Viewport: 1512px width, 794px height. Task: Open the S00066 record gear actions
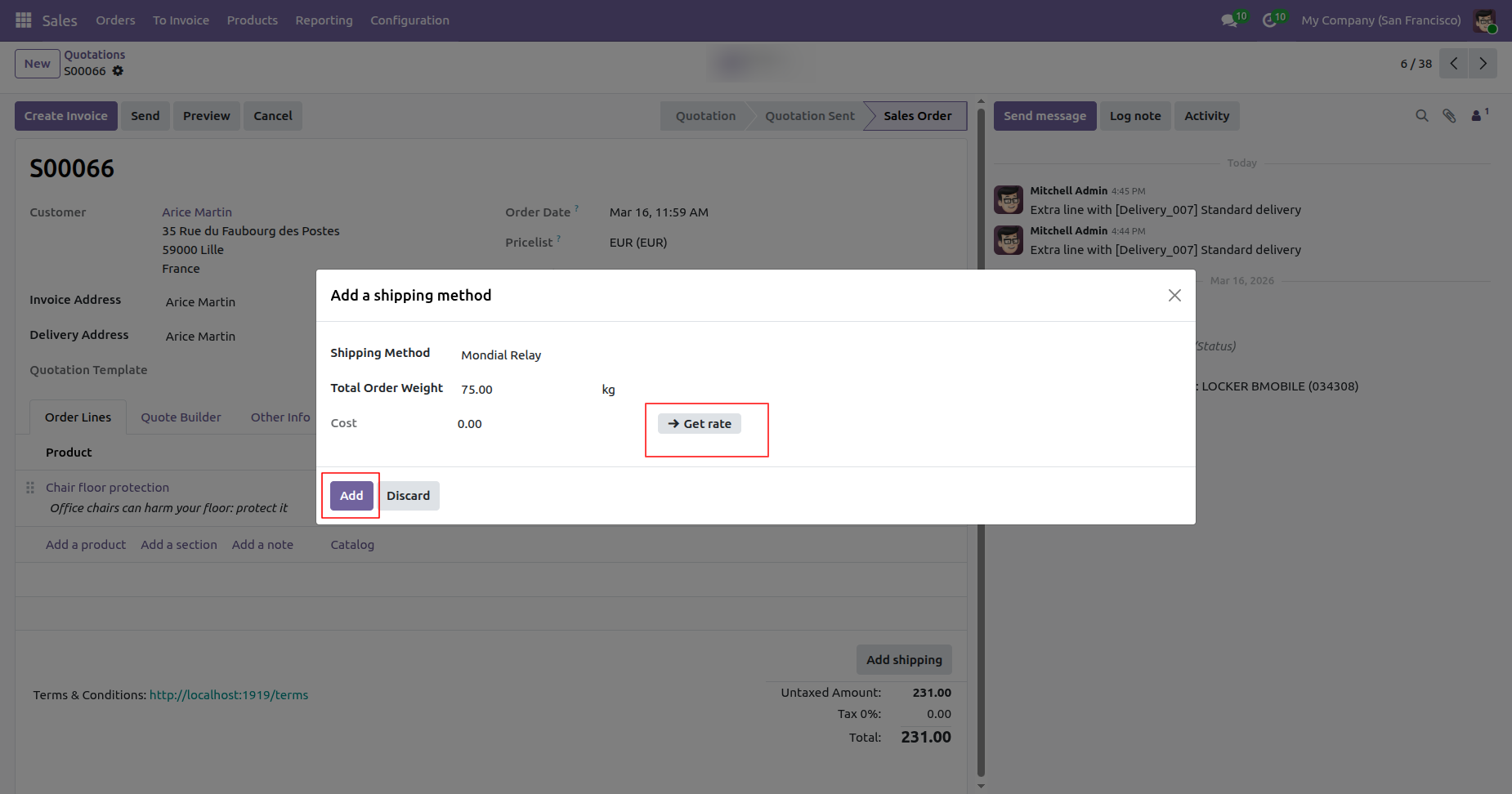118,71
